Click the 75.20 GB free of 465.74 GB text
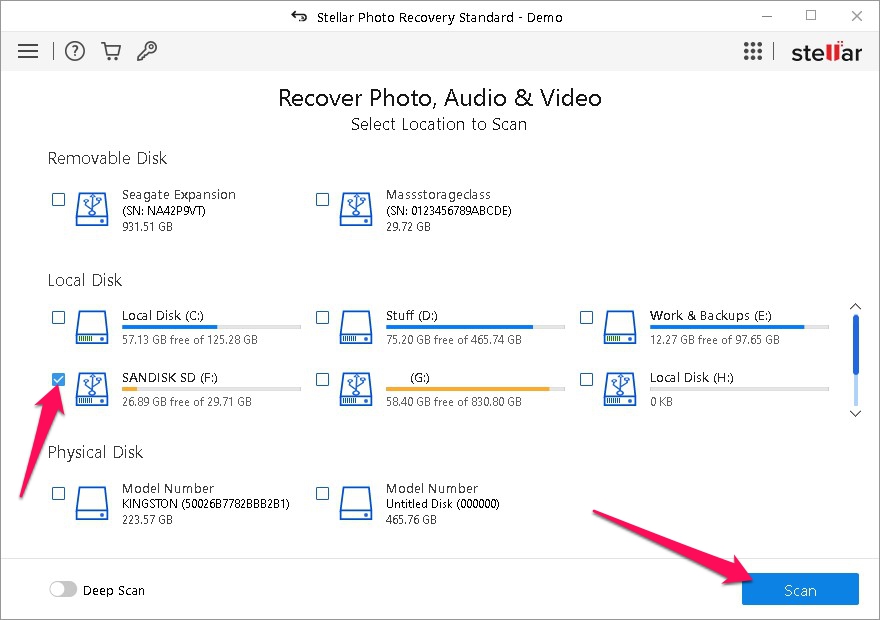This screenshot has height=620, width=880. pyautogui.click(x=453, y=340)
